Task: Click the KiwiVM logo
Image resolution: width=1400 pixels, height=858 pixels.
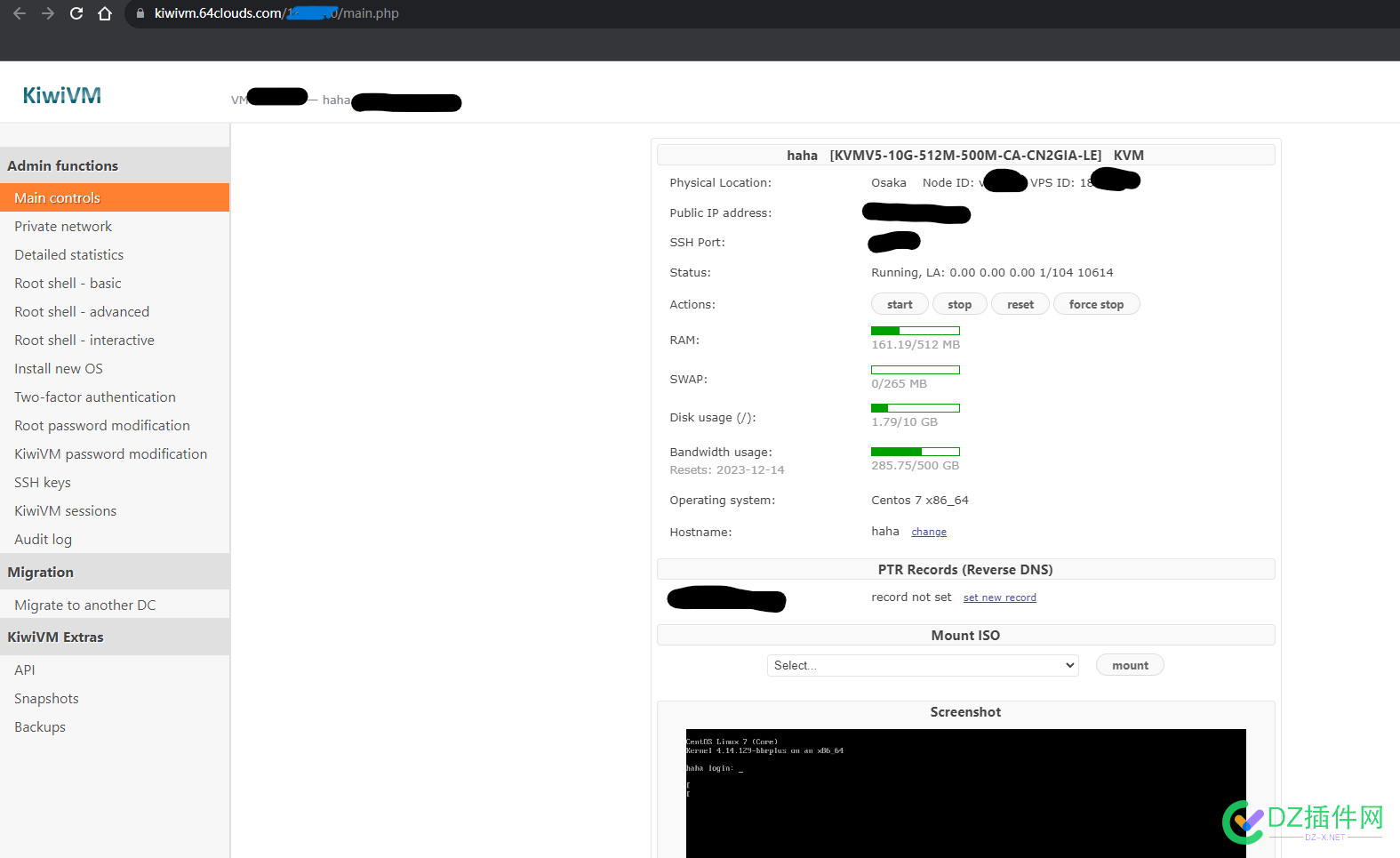Action: coord(61,95)
